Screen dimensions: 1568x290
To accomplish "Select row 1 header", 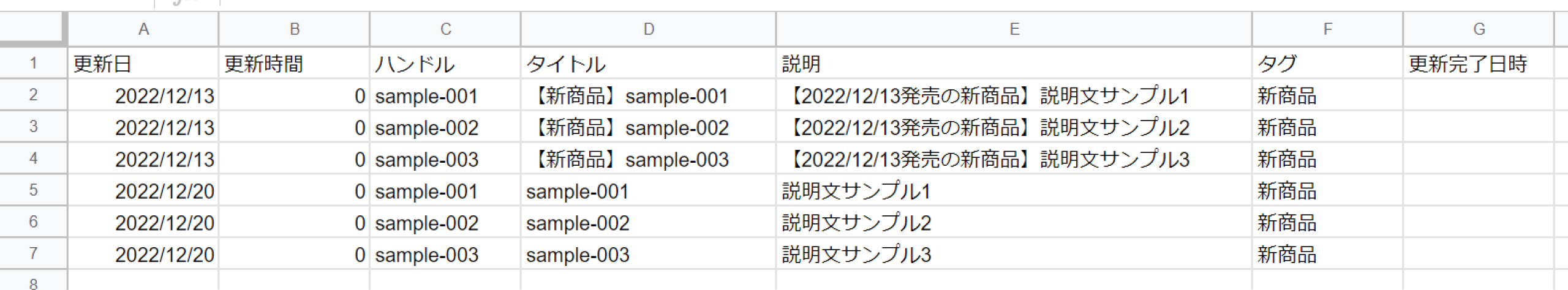I will point(33,63).
